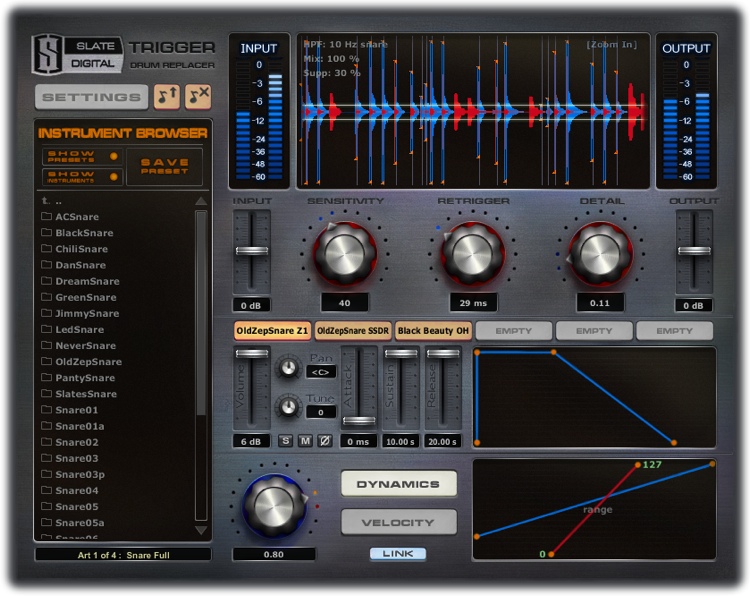This screenshot has width=750, height=596.
Task: Open the Settings button
Action: tap(92, 97)
